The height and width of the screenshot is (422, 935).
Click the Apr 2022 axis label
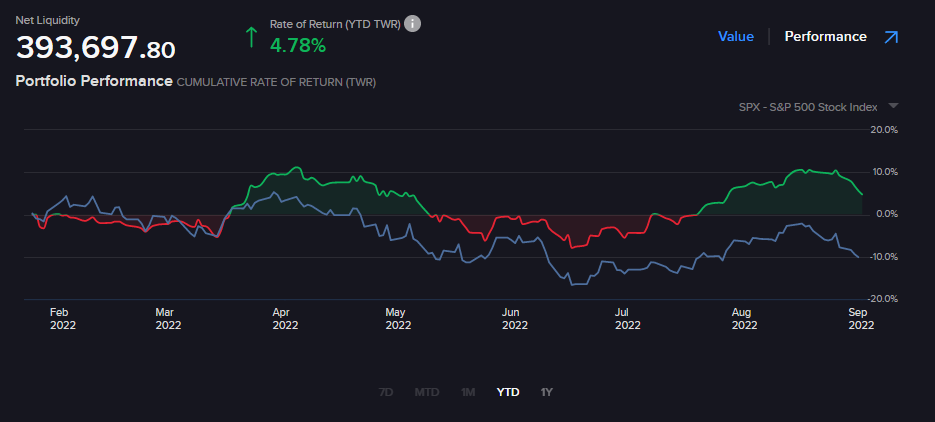pyautogui.click(x=285, y=318)
